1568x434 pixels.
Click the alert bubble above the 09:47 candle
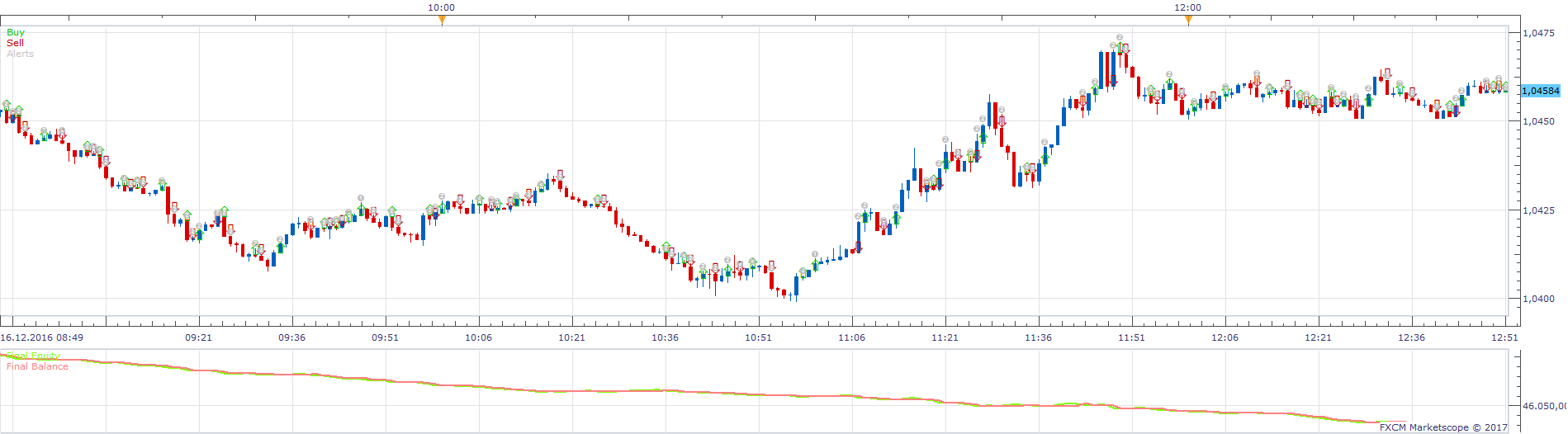361,198
